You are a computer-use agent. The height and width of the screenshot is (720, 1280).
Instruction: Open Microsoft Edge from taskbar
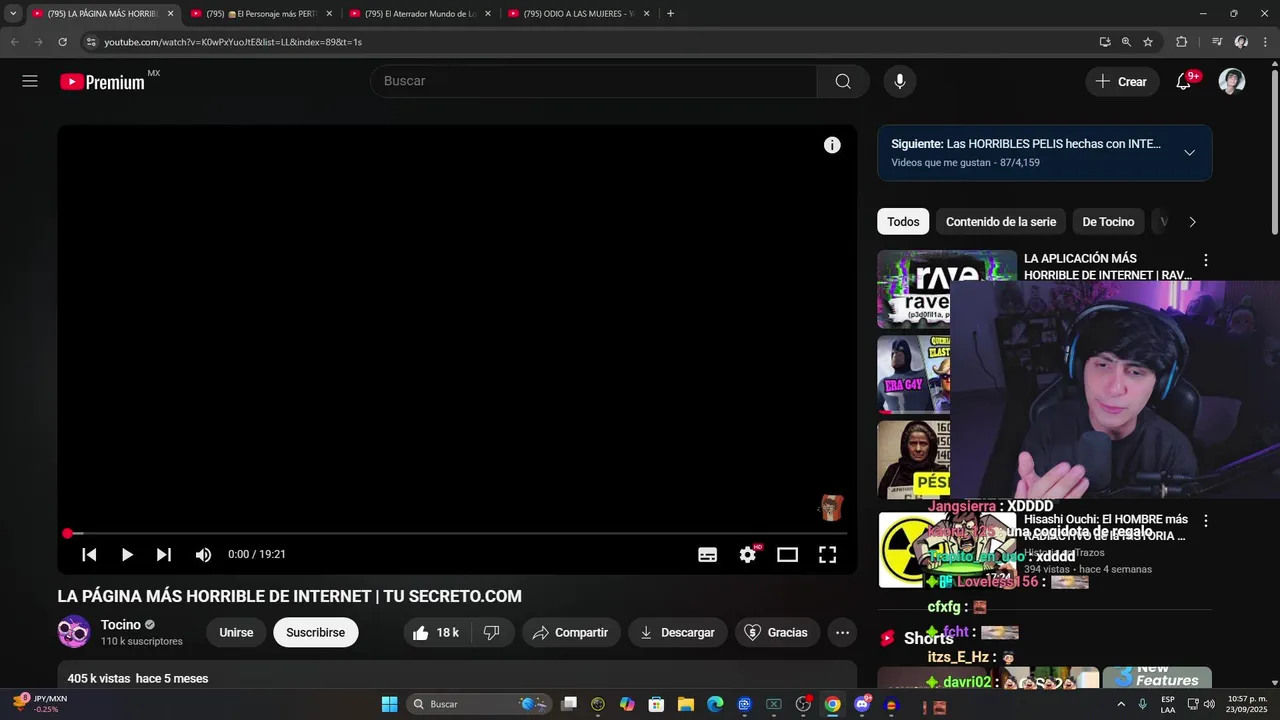point(715,704)
